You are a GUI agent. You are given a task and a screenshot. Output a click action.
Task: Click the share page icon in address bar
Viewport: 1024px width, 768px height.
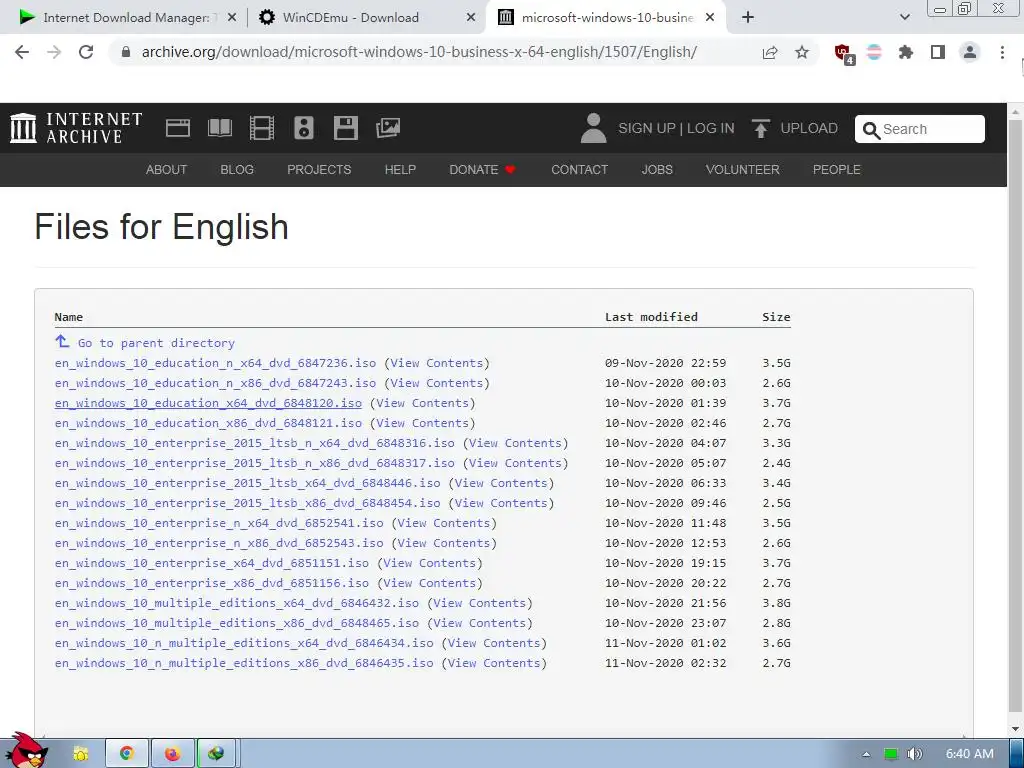click(770, 52)
